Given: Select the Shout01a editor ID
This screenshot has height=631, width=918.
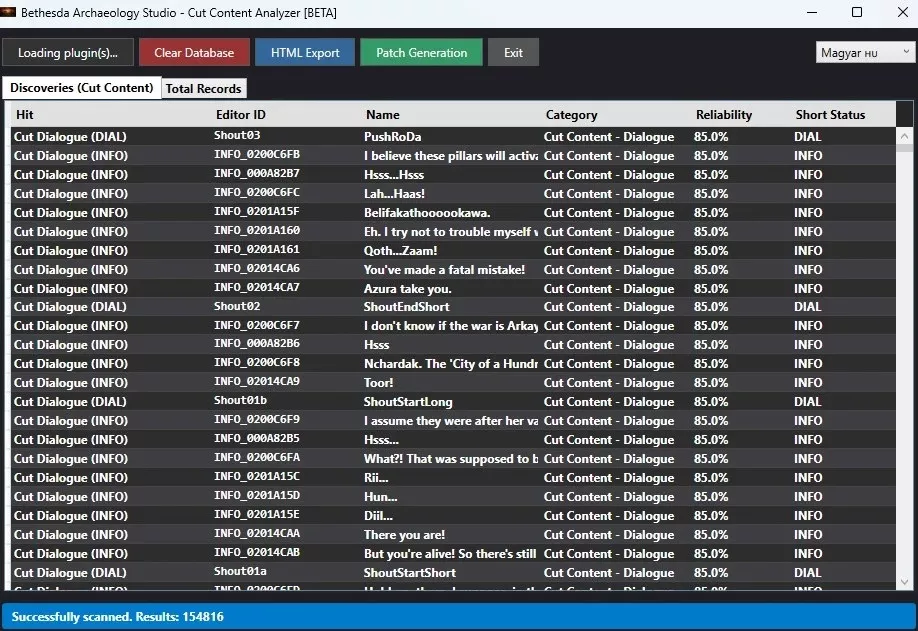Looking at the screenshot, I should [x=240, y=571].
